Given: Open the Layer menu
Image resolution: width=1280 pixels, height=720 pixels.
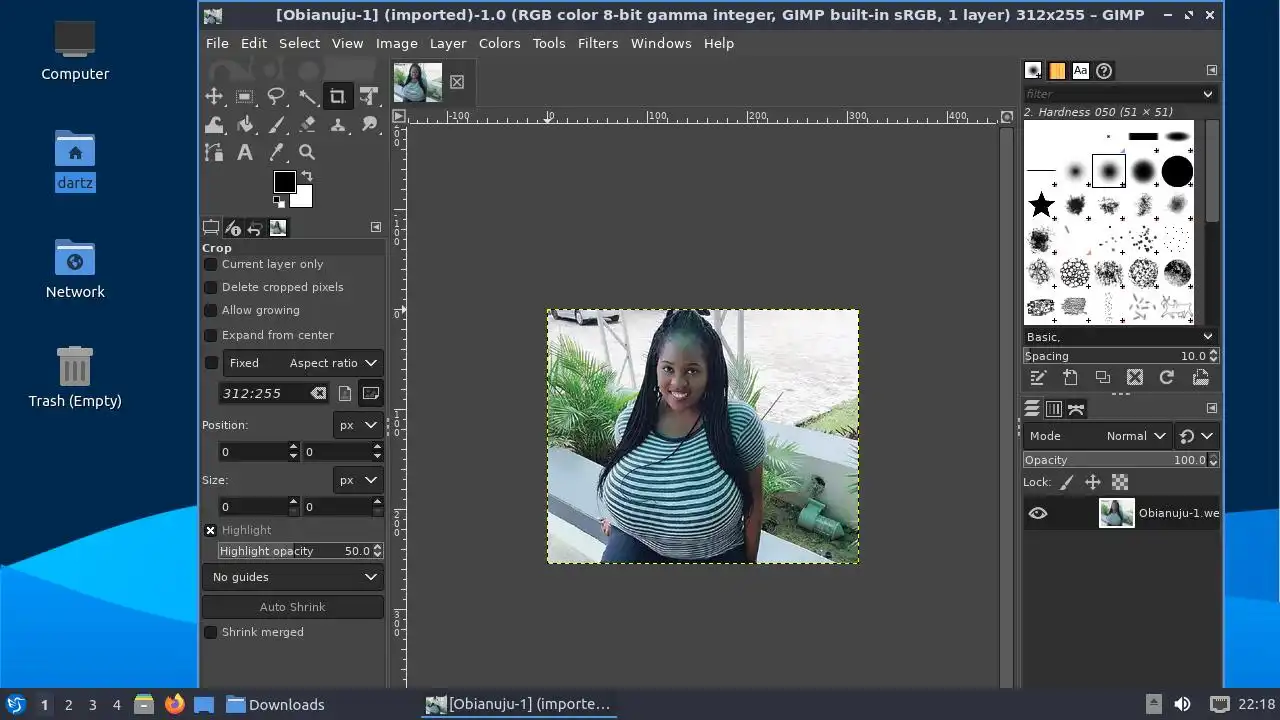Looking at the screenshot, I should point(448,43).
